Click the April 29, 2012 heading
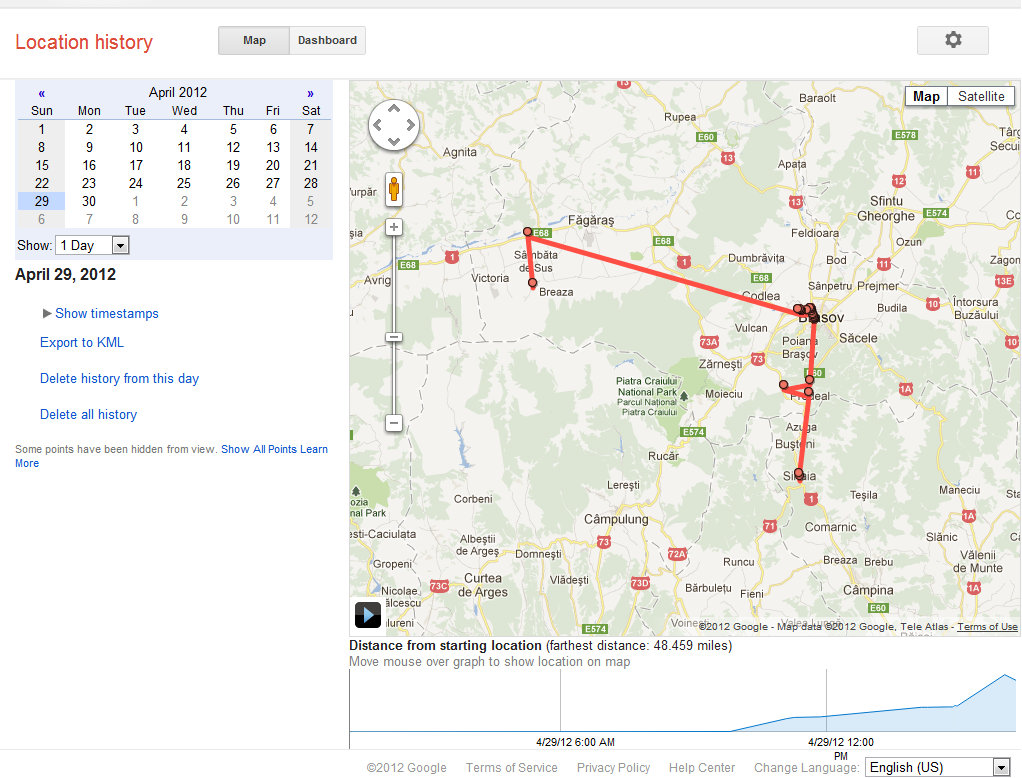The height and width of the screenshot is (778, 1022). 65,274
